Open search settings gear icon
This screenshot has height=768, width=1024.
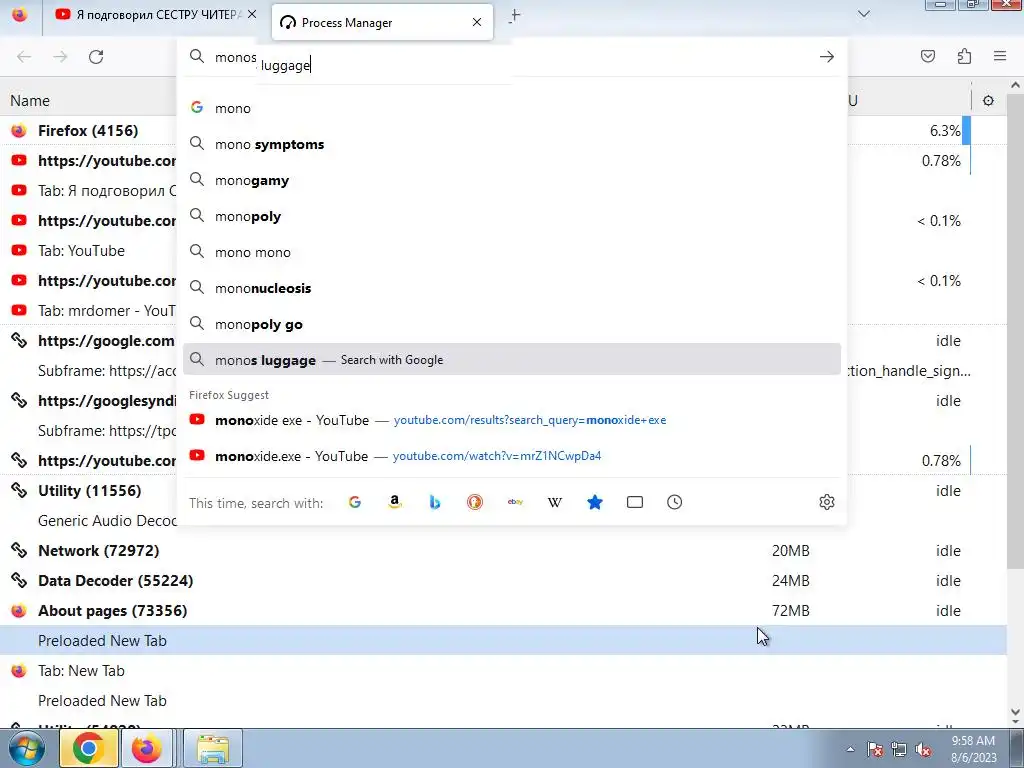click(x=827, y=502)
